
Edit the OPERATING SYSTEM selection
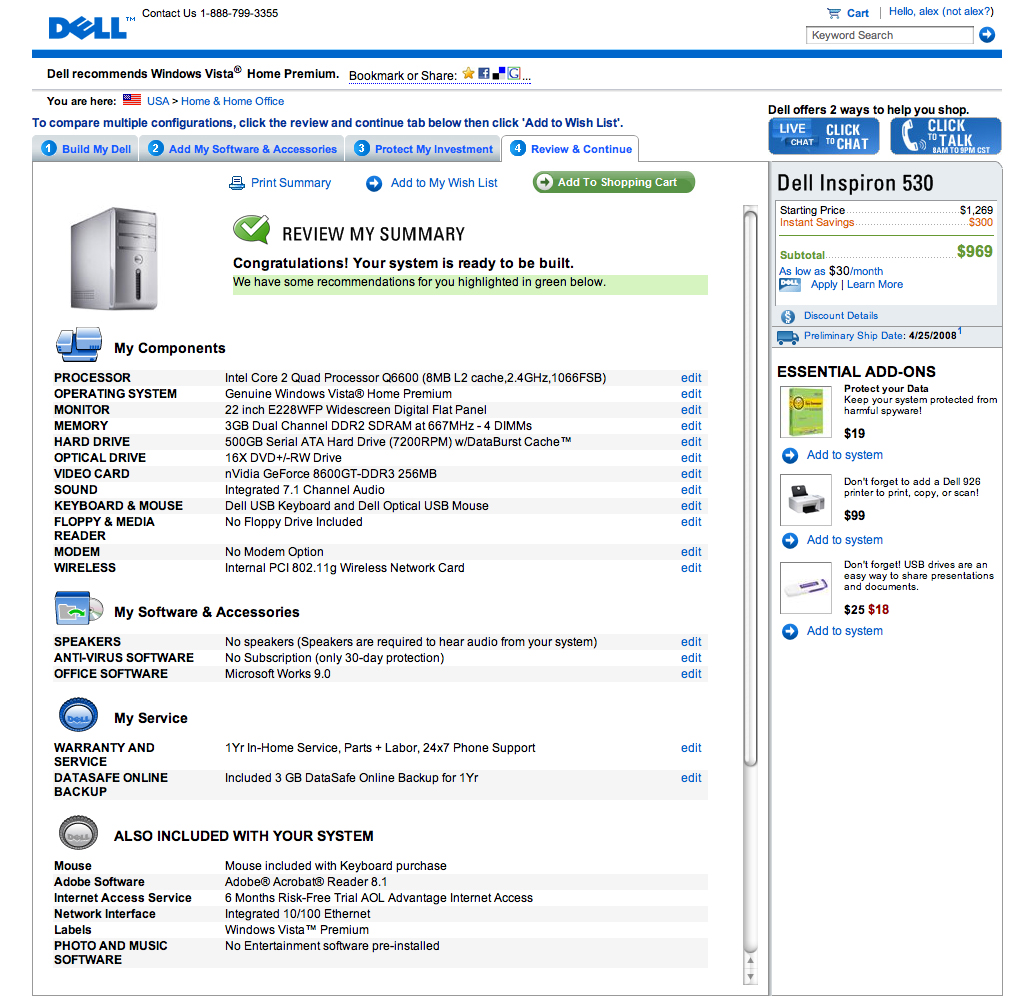(x=691, y=394)
